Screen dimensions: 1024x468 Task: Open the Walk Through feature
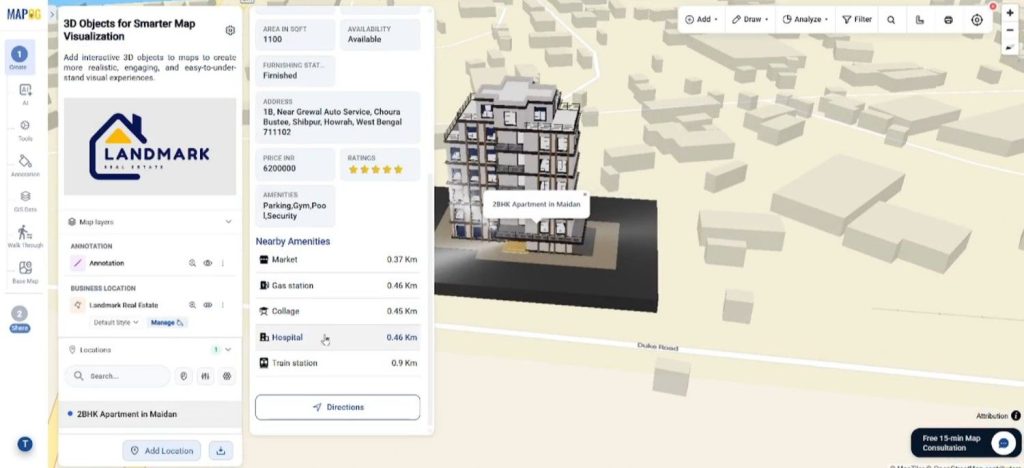click(x=25, y=236)
